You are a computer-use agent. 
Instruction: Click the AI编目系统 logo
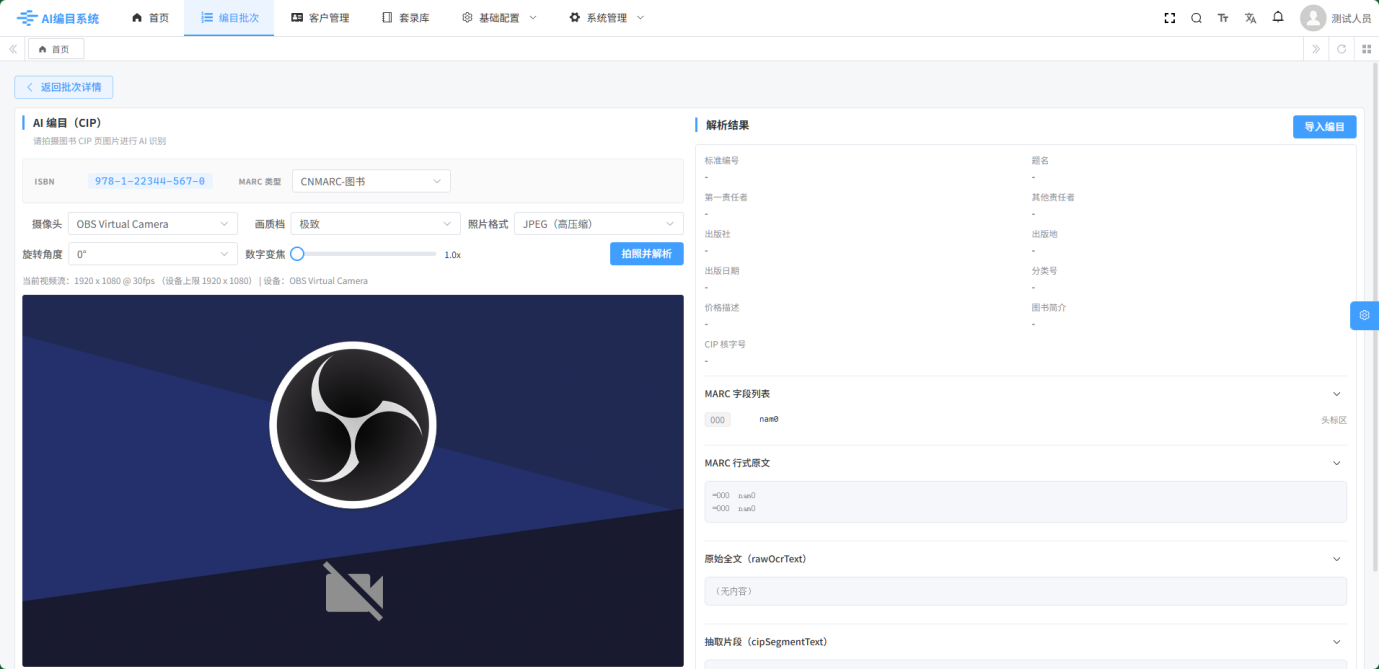tap(58, 18)
